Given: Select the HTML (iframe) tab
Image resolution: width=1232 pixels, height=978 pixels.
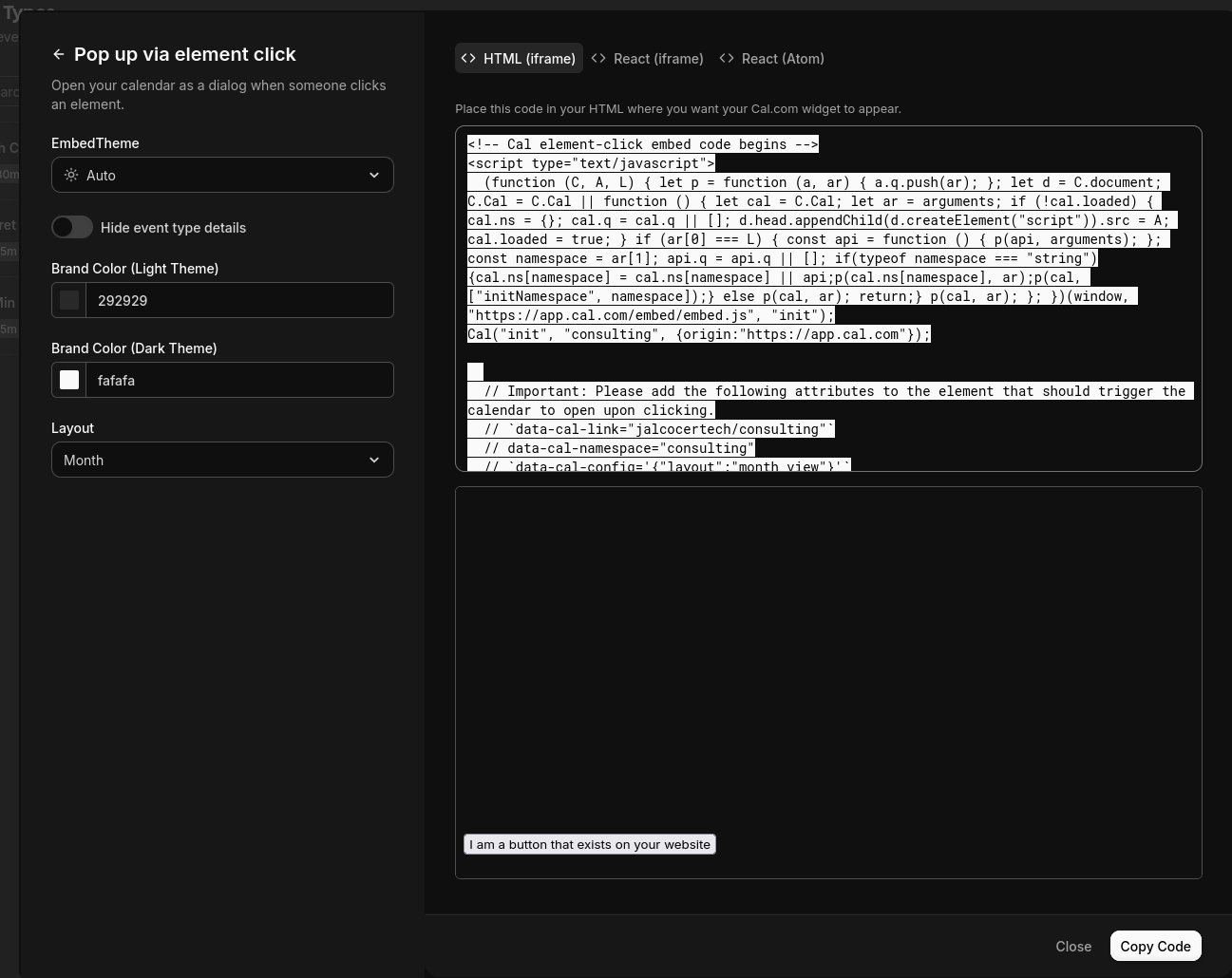Looking at the screenshot, I should tap(520, 58).
